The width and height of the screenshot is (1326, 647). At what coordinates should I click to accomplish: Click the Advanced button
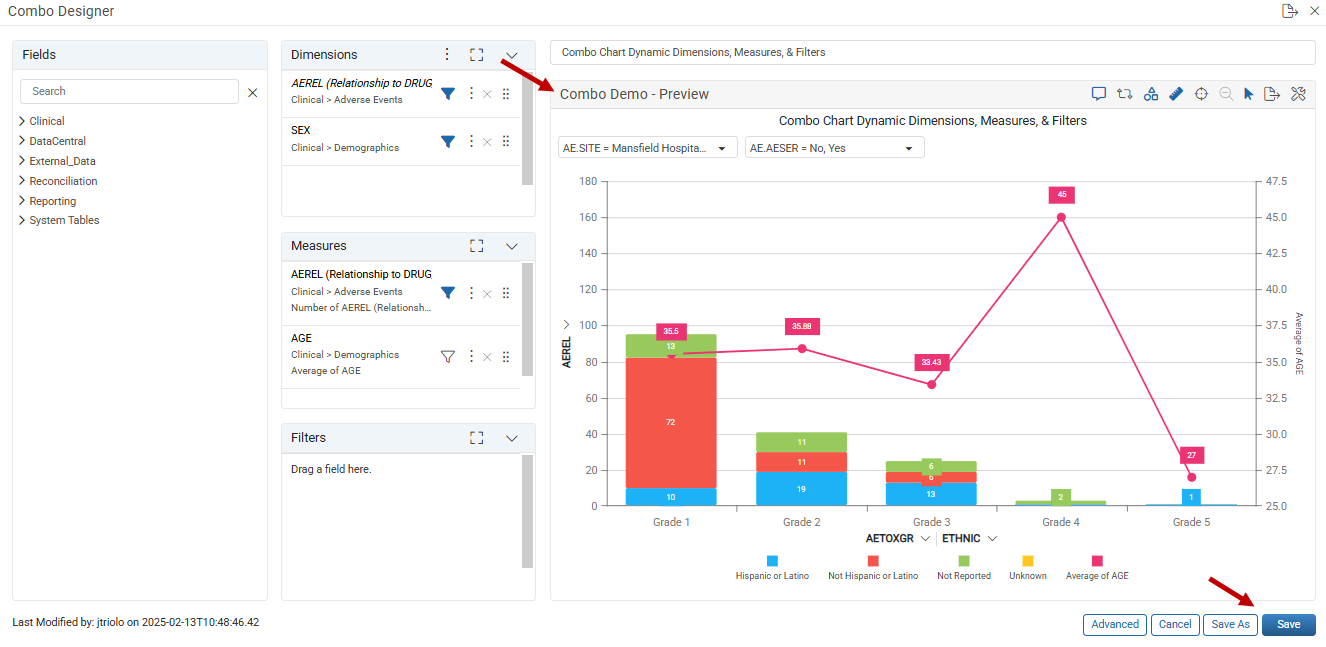(1115, 624)
